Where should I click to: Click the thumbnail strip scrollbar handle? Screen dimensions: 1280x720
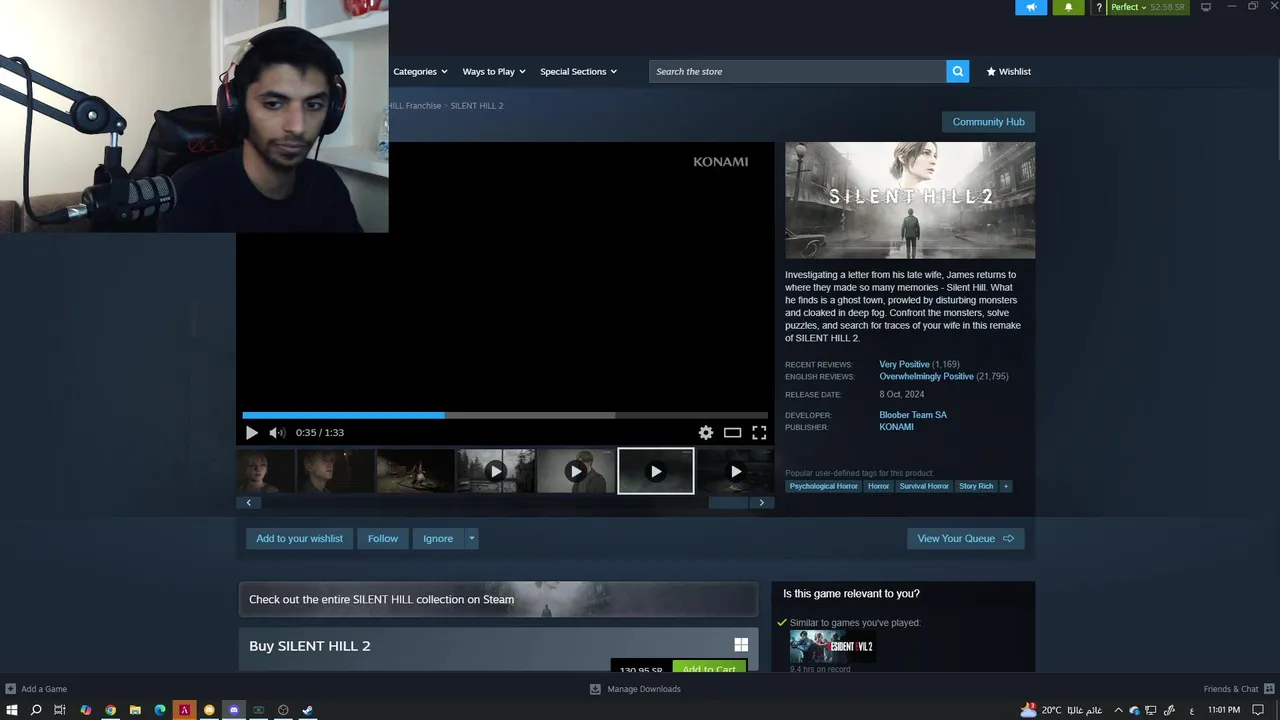pyautogui.click(x=728, y=503)
